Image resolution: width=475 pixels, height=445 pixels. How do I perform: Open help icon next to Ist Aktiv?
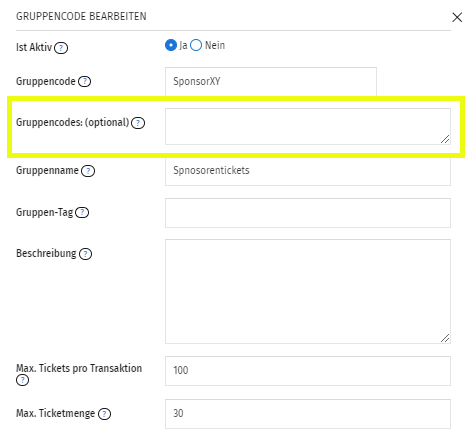click(61, 48)
